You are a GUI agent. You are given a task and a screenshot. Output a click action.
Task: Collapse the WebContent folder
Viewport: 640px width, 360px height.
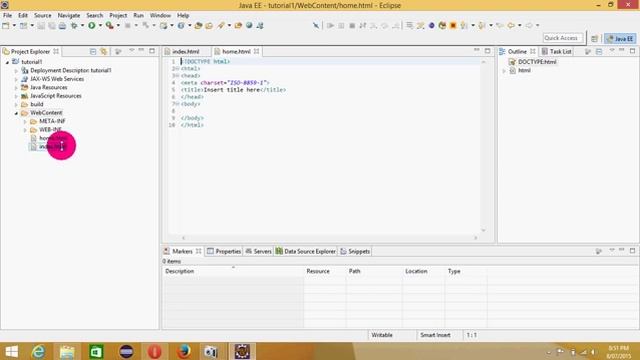[16, 113]
